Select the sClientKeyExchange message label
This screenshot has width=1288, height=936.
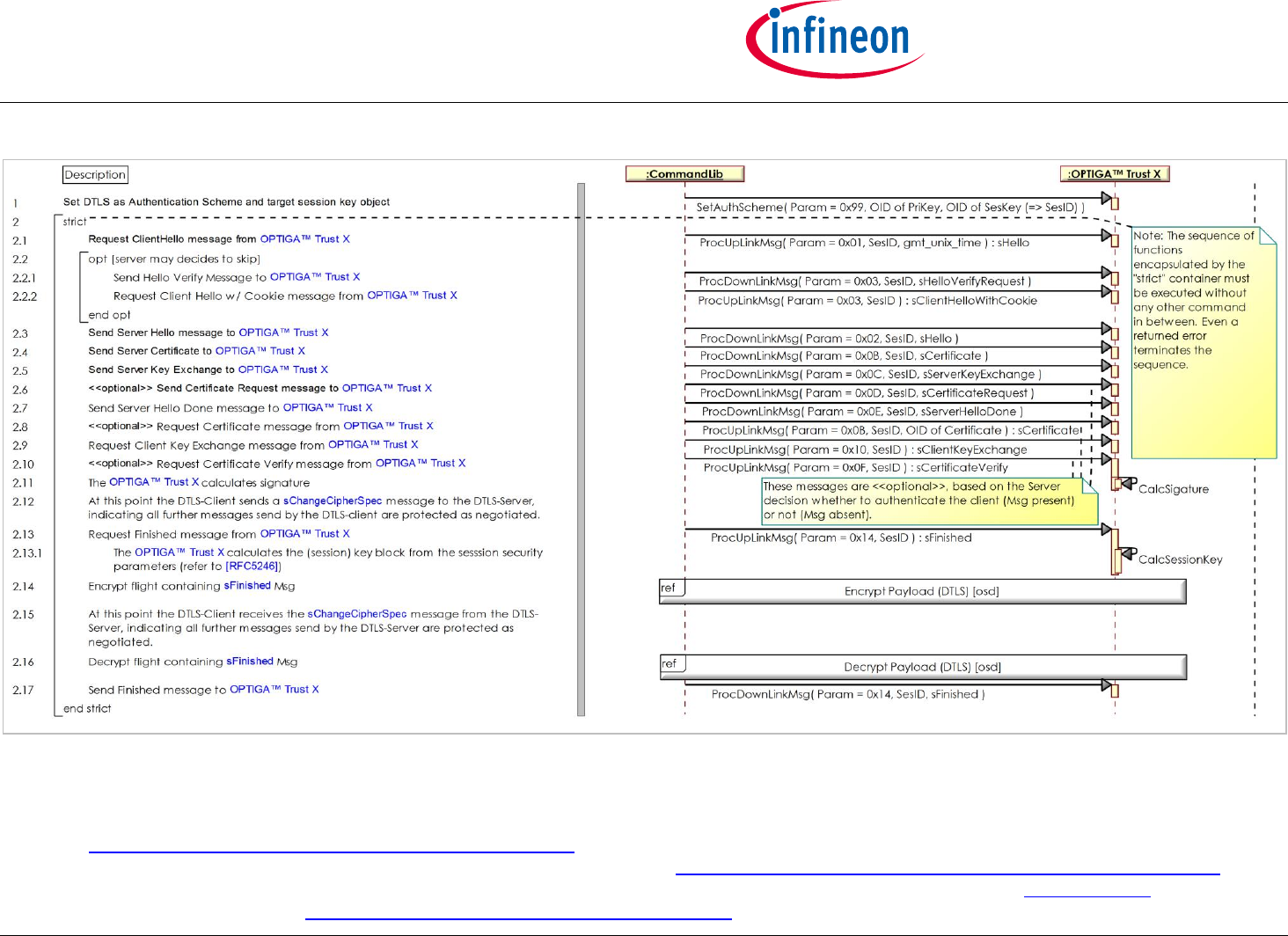coord(865,450)
